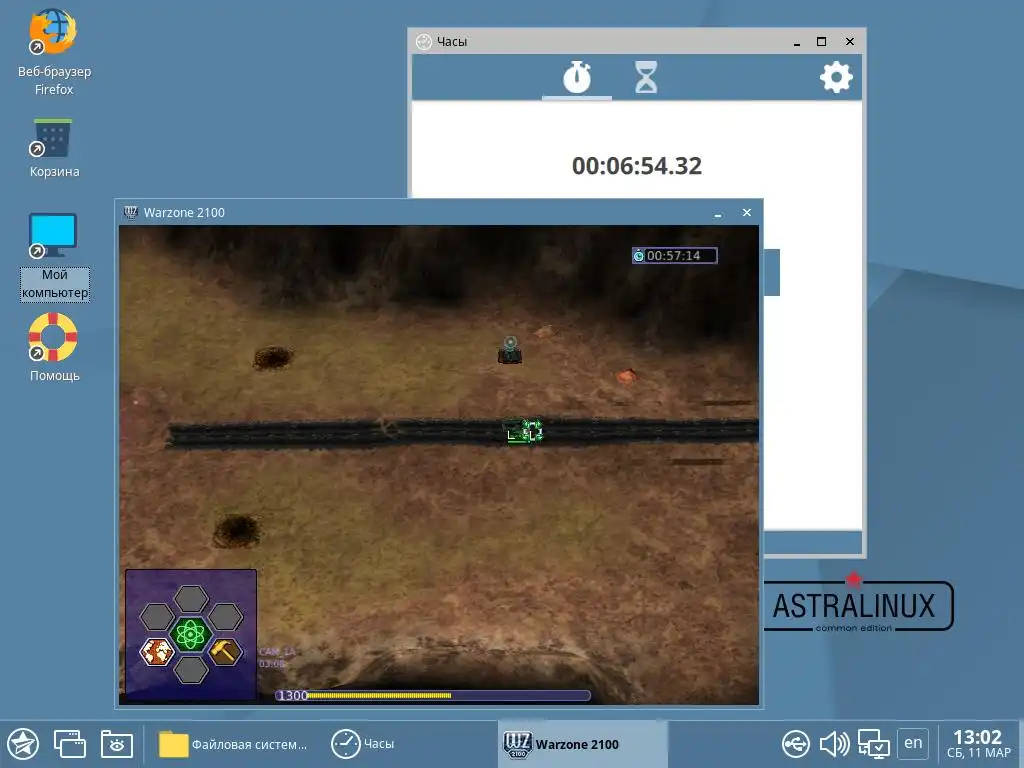1024x768 pixels.
Task: Close the Часы clock window
Action: coord(850,41)
